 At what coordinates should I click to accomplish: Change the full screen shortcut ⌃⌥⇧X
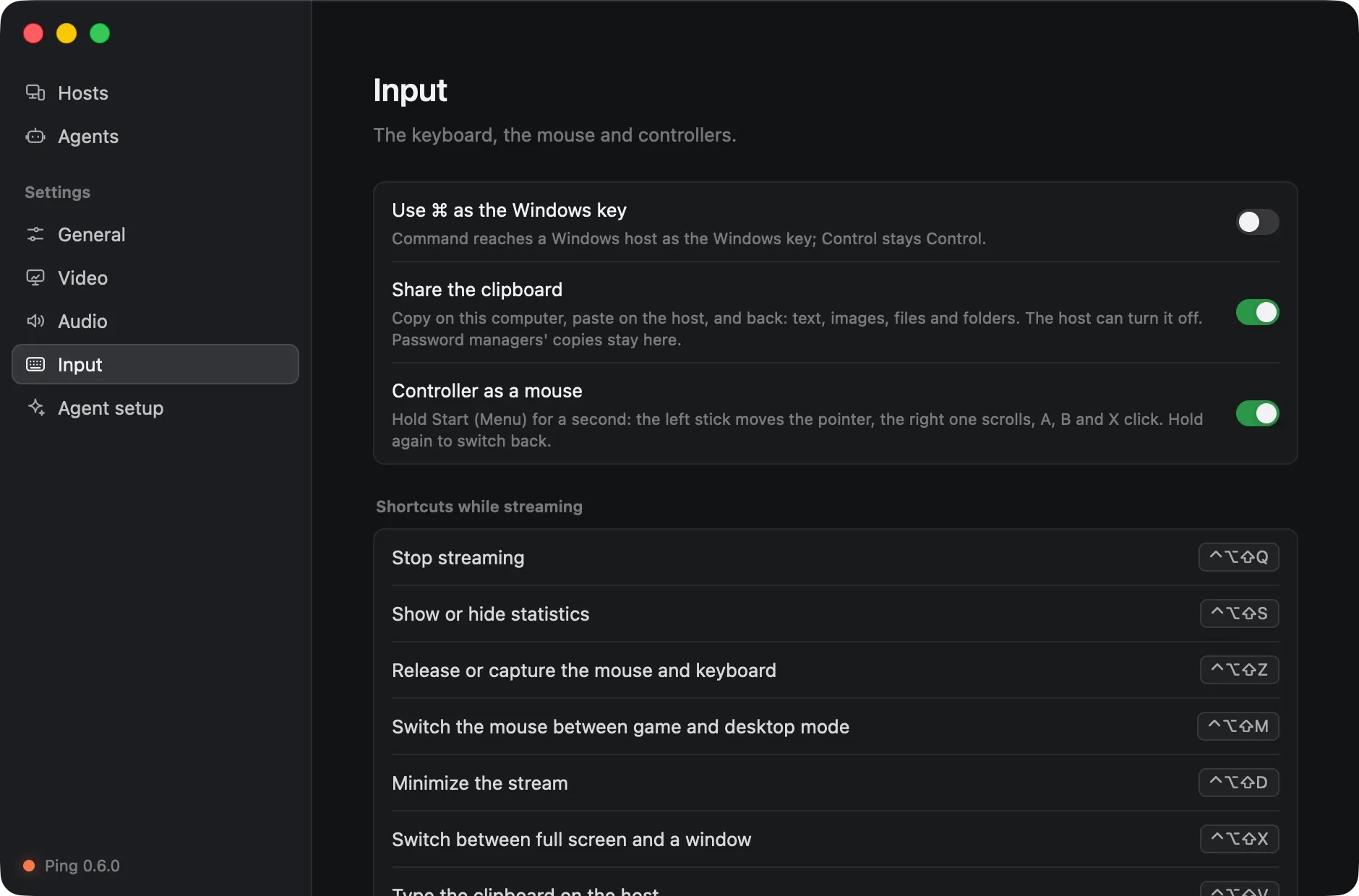pos(1239,839)
